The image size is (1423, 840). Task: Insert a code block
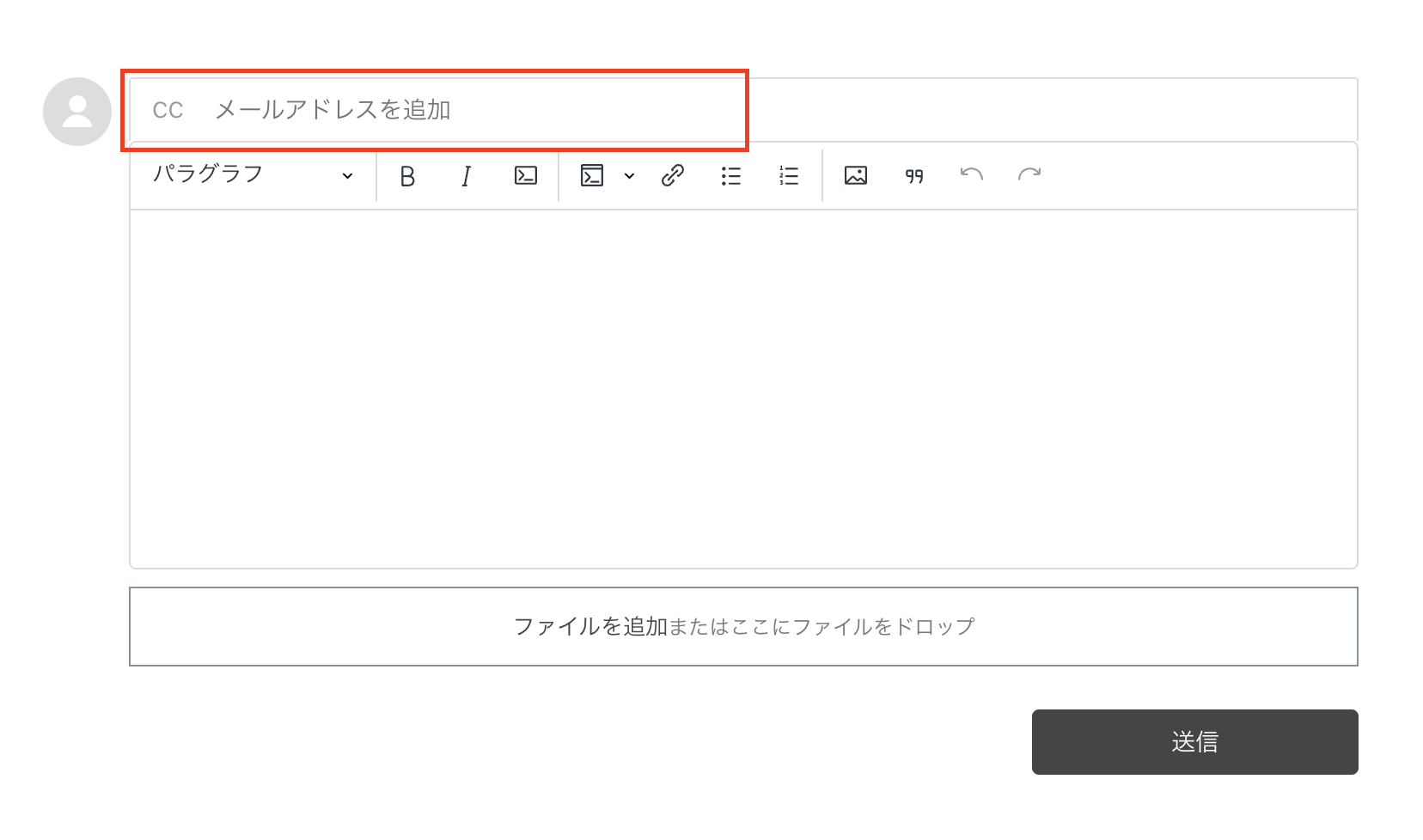point(593,175)
